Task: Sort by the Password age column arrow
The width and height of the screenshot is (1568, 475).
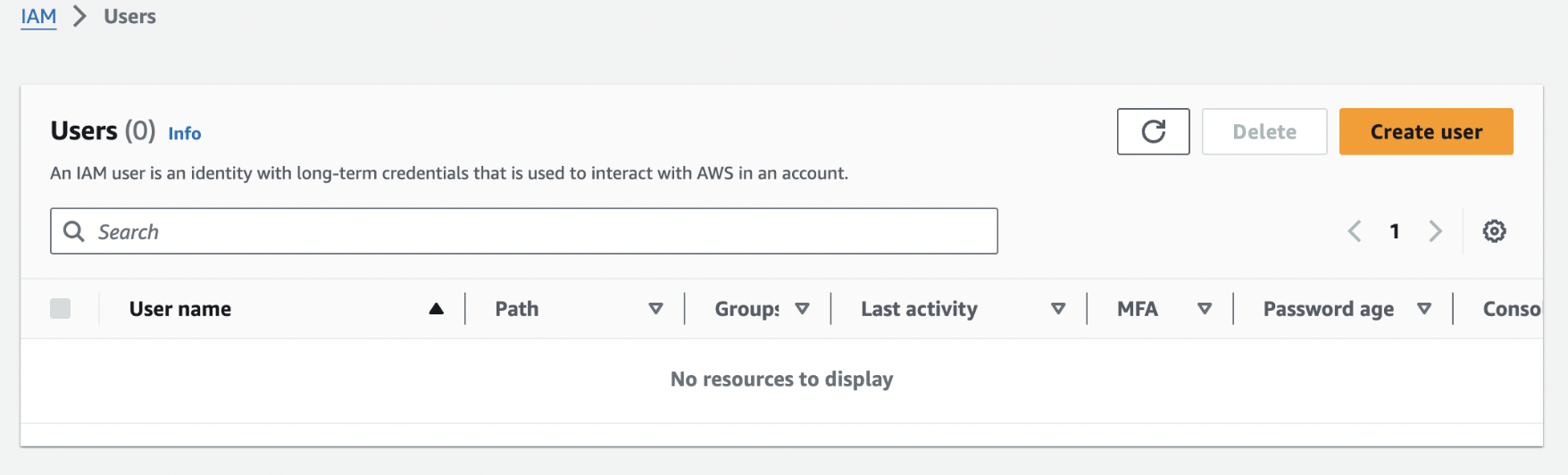Action: [1424, 309]
